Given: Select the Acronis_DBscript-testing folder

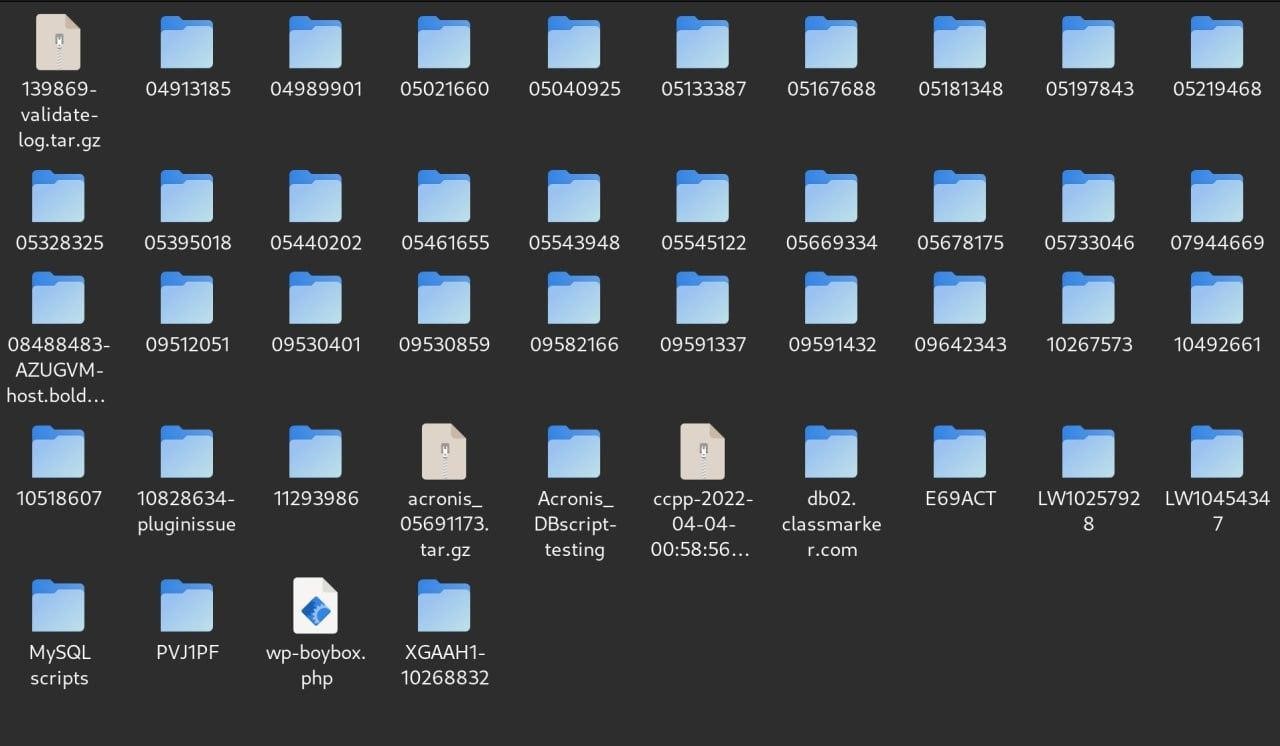Looking at the screenshot, I should click(x=574, y=452).
